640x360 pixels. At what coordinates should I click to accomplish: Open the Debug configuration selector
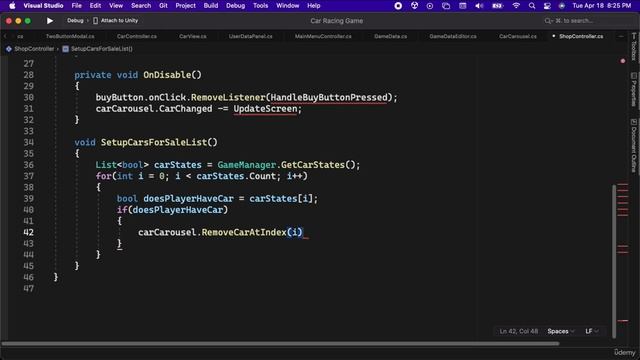pyautogui.click(x=75, y=20)
